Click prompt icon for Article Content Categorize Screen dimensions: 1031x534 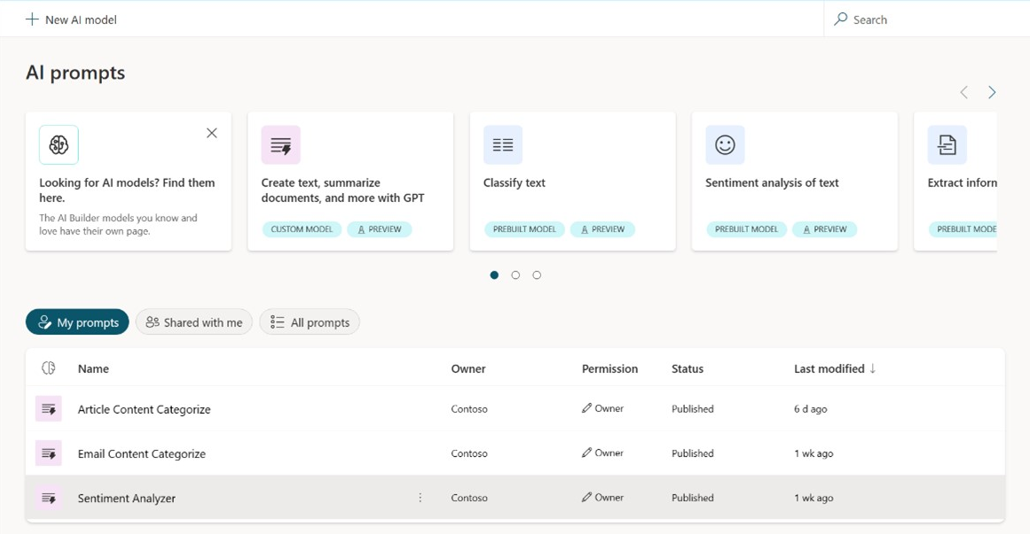(49, 409)
